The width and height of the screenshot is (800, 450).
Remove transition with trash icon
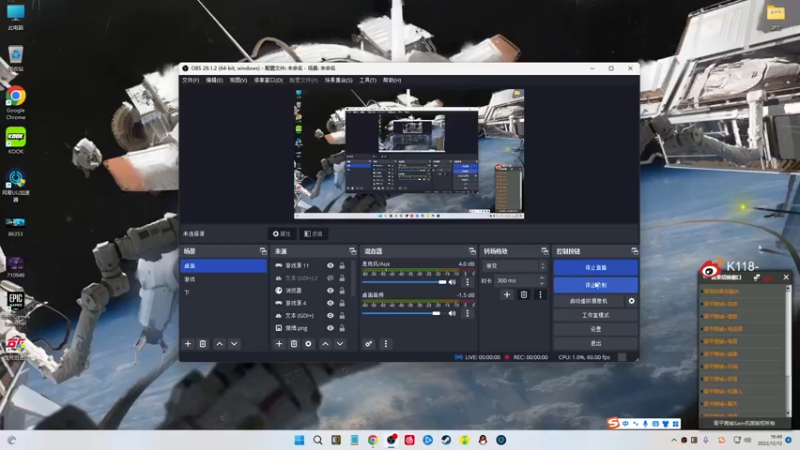(523, 294)
